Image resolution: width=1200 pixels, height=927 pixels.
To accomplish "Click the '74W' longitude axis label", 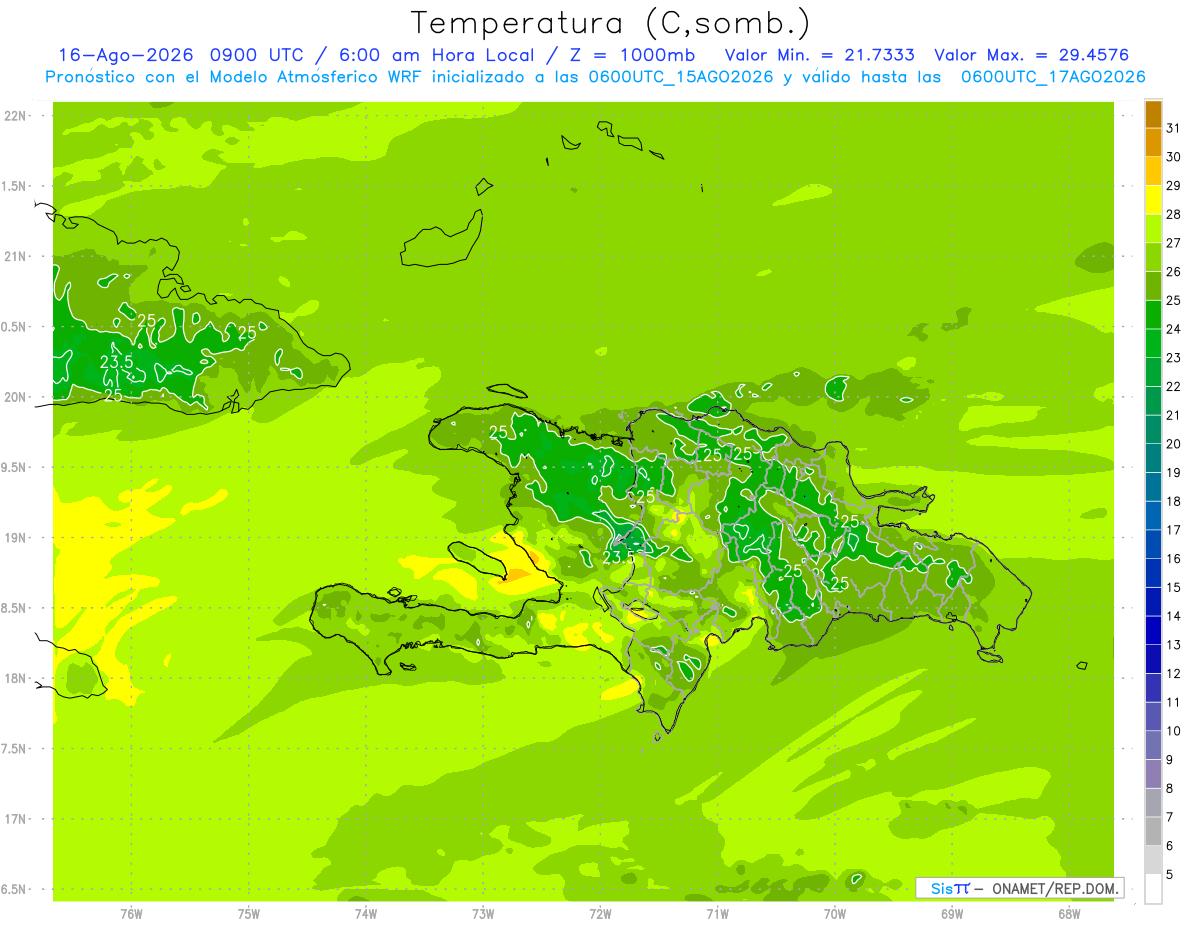I will click(x=366, y=913).
